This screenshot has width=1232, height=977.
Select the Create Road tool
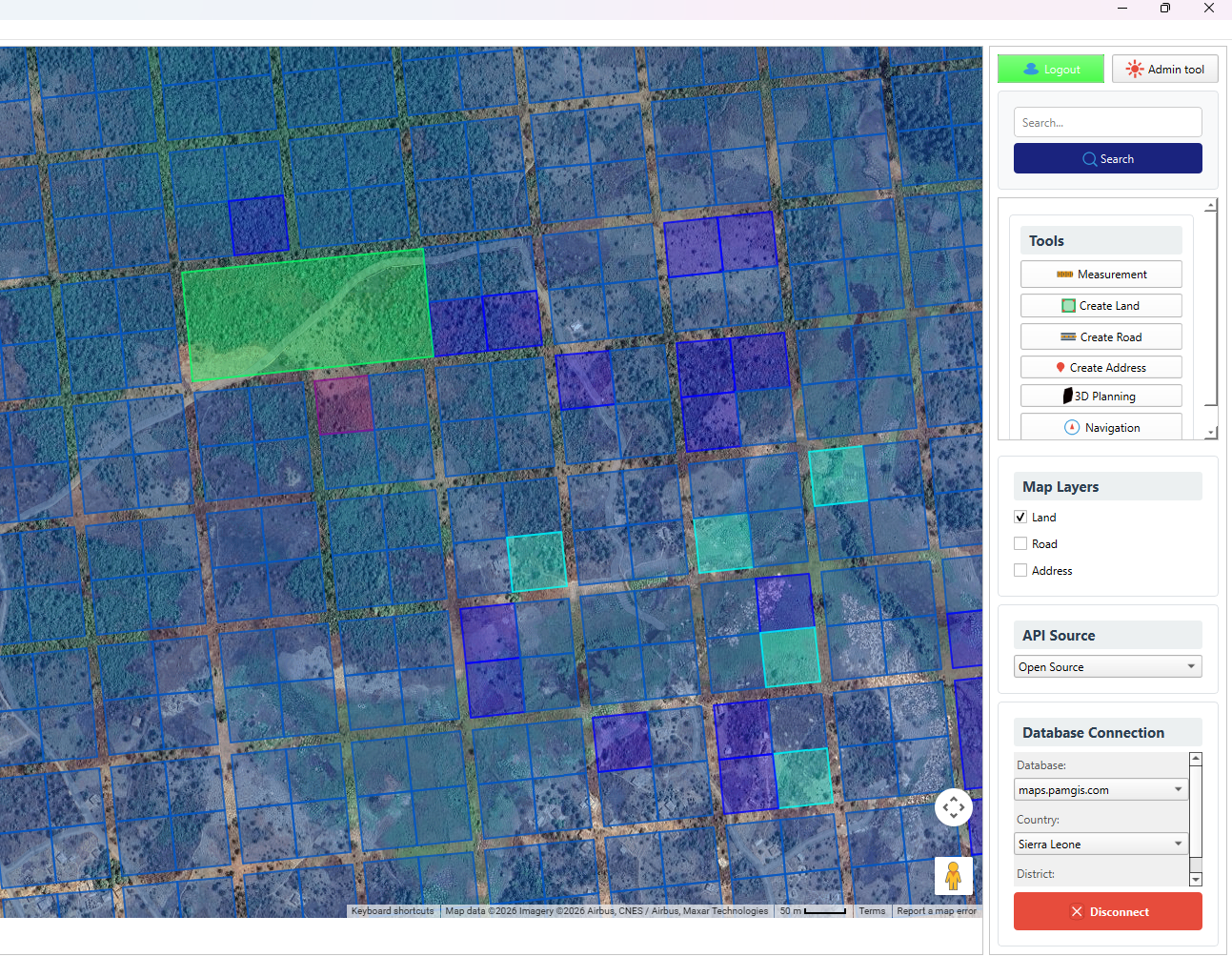tap(1101, 336)
